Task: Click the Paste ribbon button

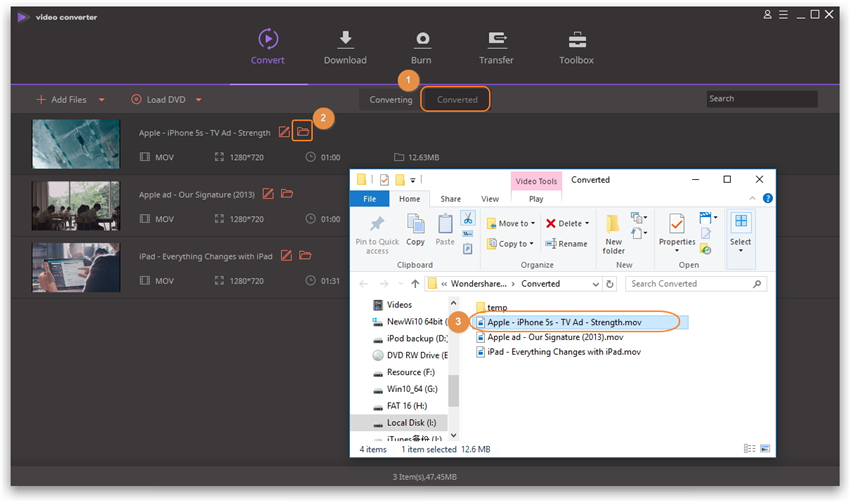Action: point(445,230)
